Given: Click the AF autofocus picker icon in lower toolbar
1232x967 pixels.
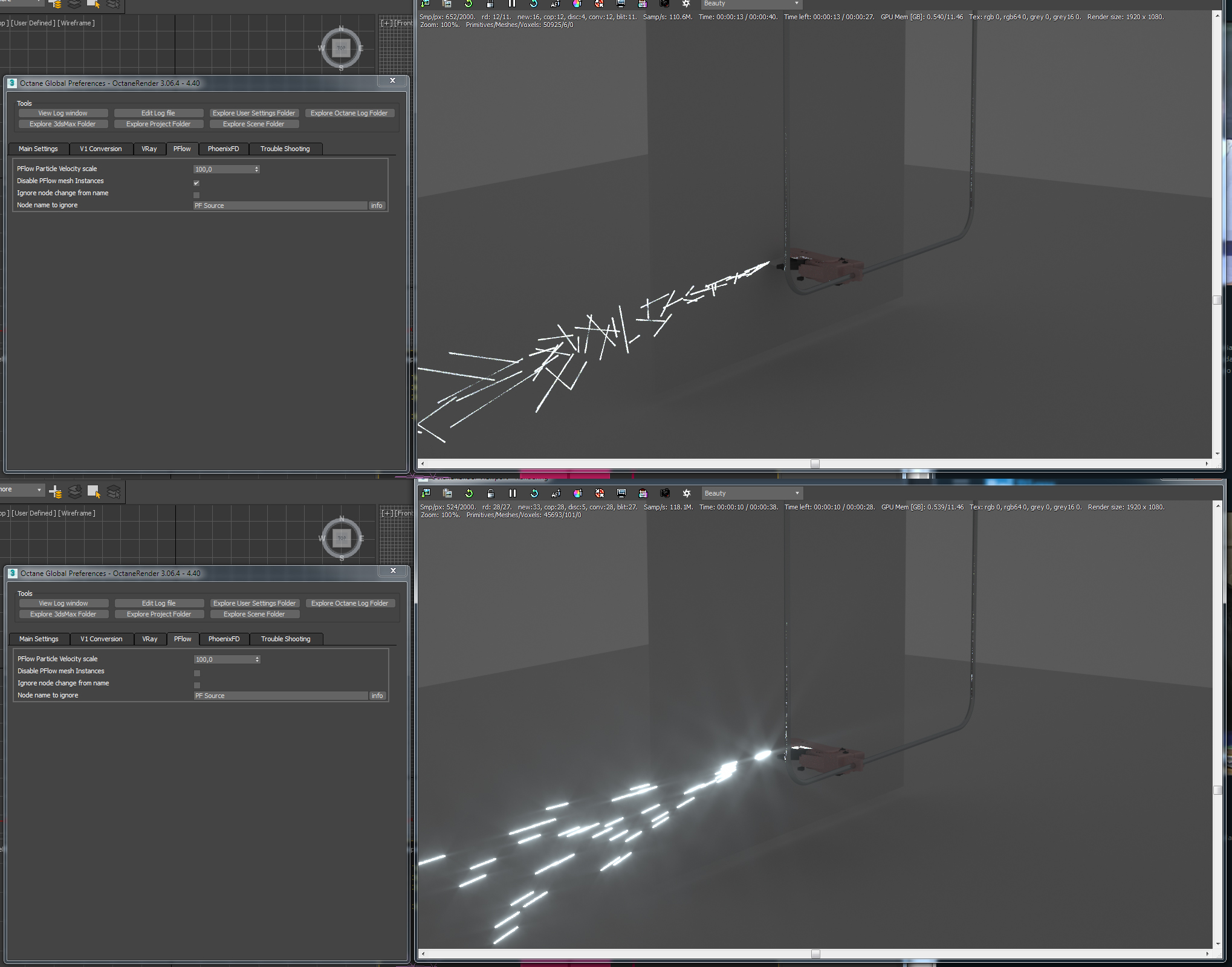Looking at the screenshot, I should [556, 493].
